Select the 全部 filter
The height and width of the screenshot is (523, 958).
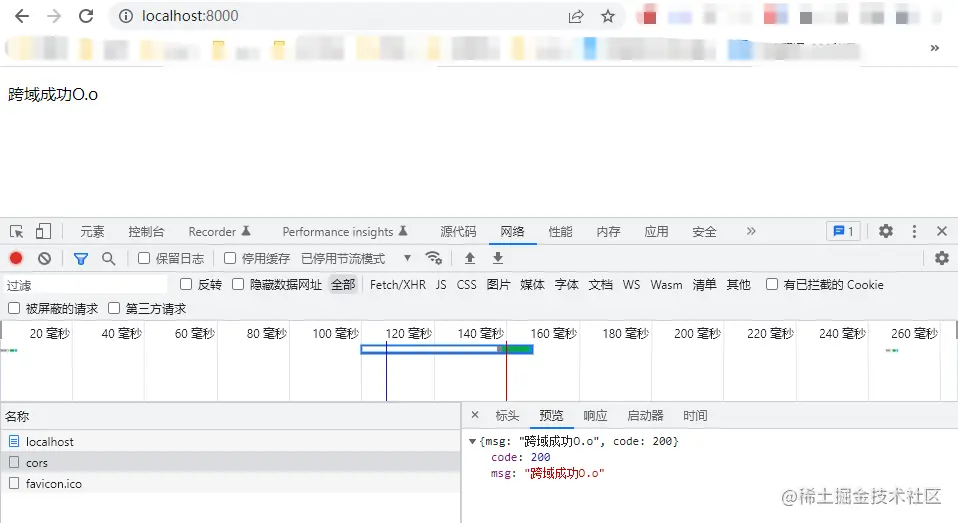(x=343, y=285)
